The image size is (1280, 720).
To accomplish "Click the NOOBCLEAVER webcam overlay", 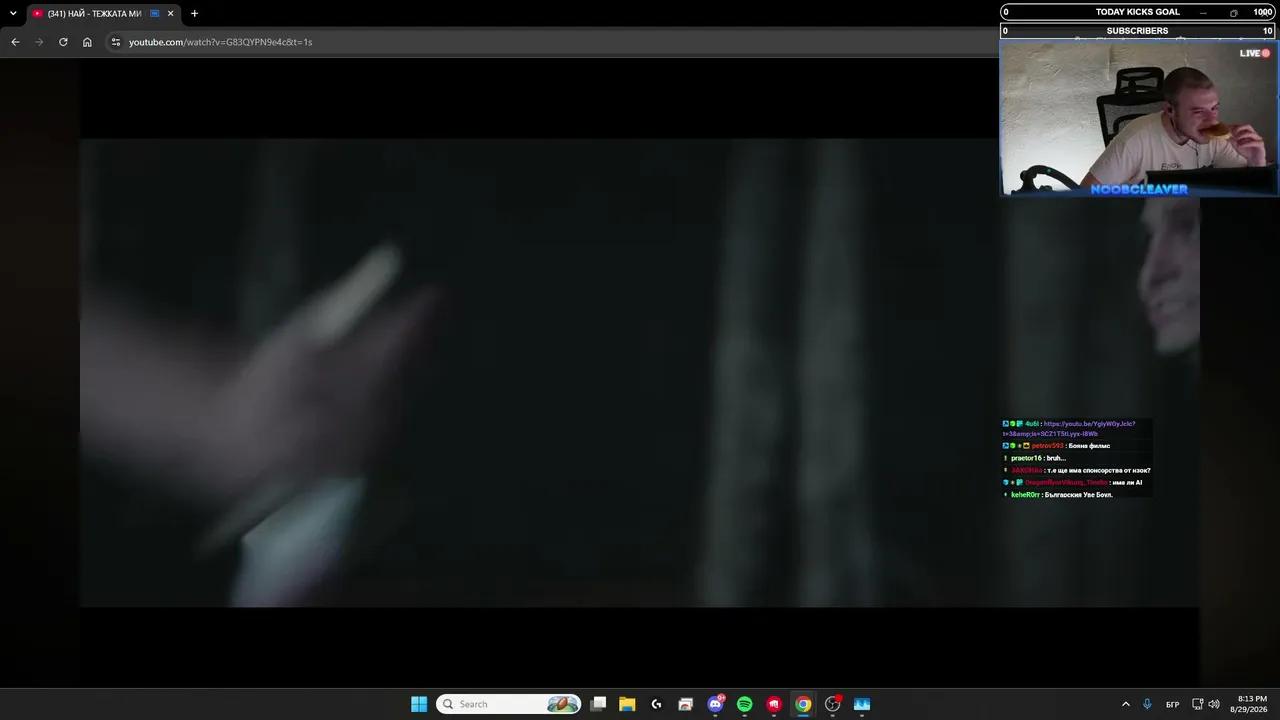I will (x=1139, y=117).
